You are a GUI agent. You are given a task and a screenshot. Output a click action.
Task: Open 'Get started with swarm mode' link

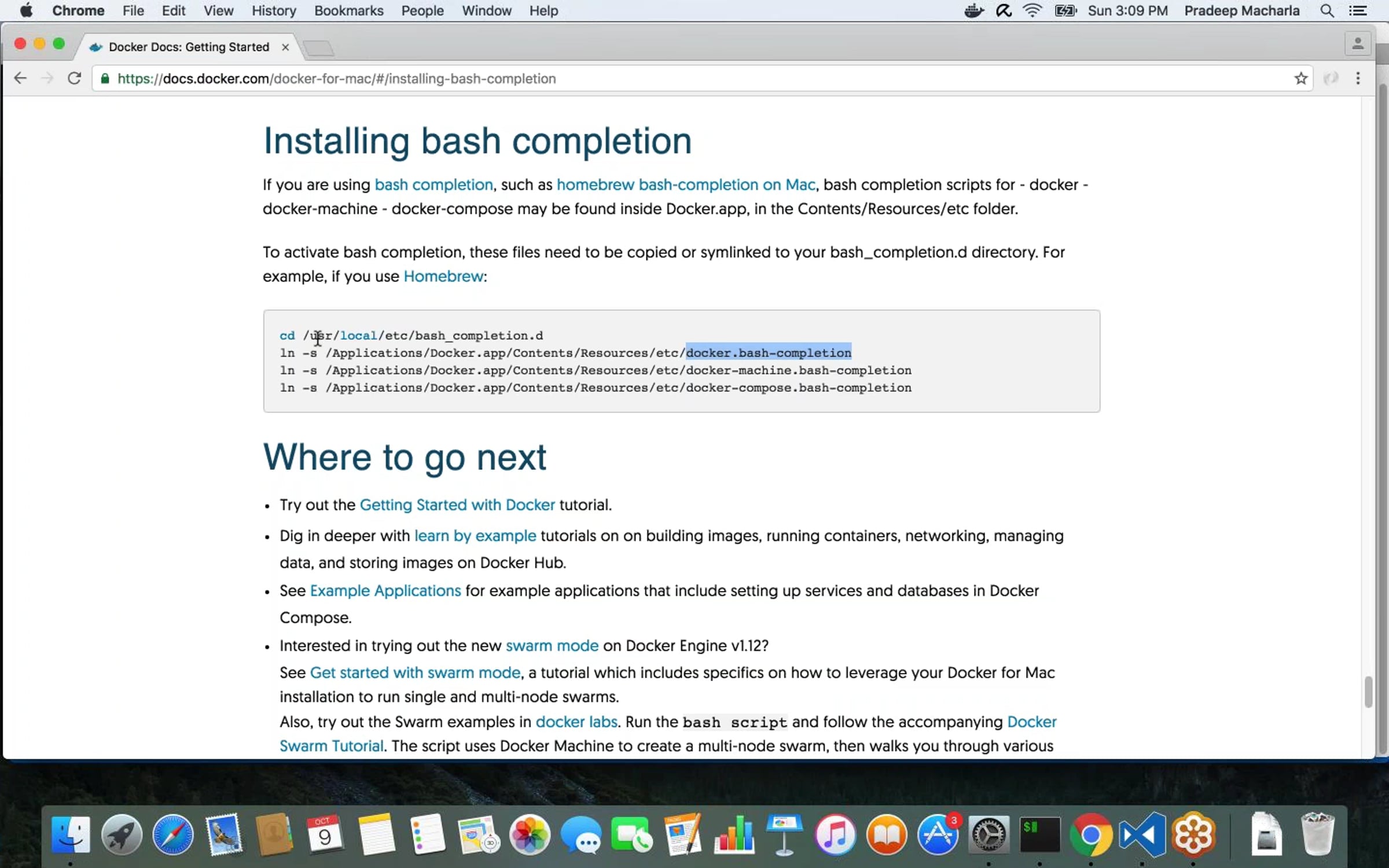(415, 672)
